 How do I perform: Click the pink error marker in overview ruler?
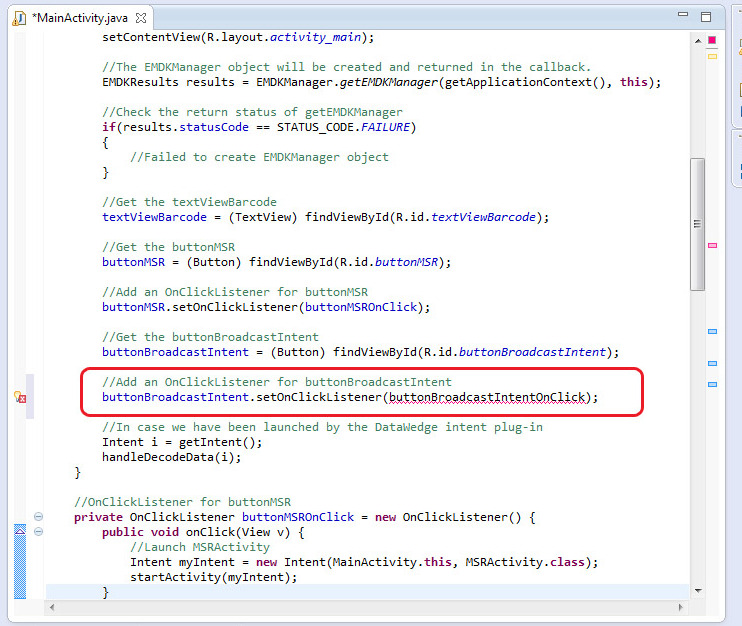click(712, 245)
